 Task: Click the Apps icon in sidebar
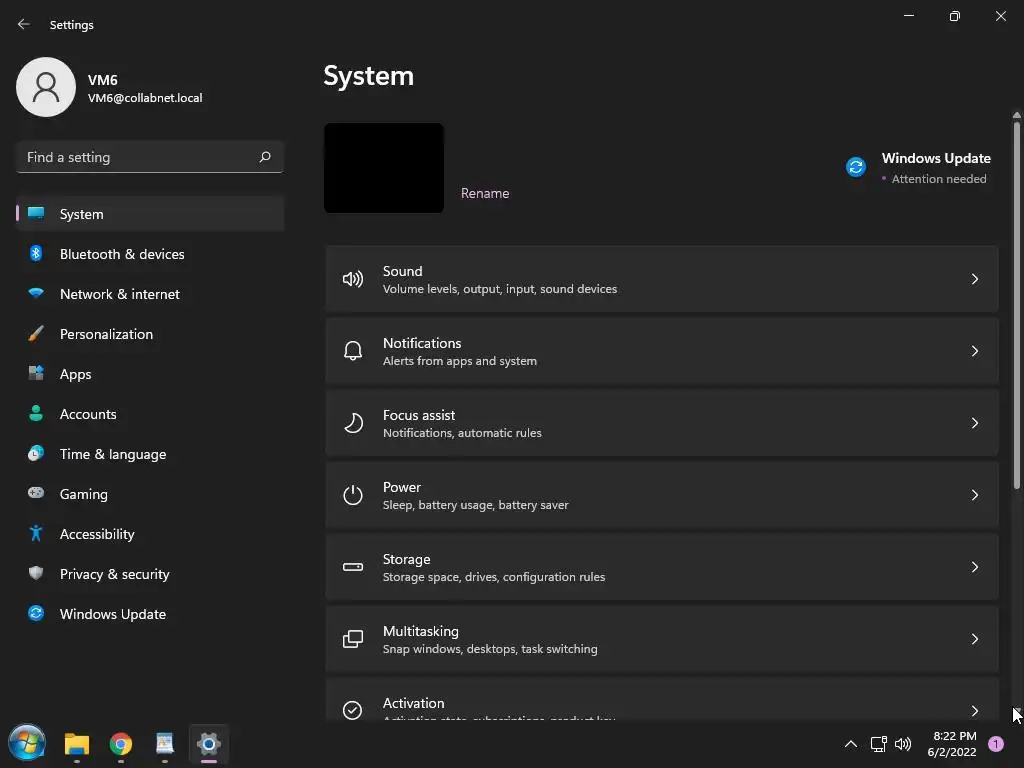36,374
